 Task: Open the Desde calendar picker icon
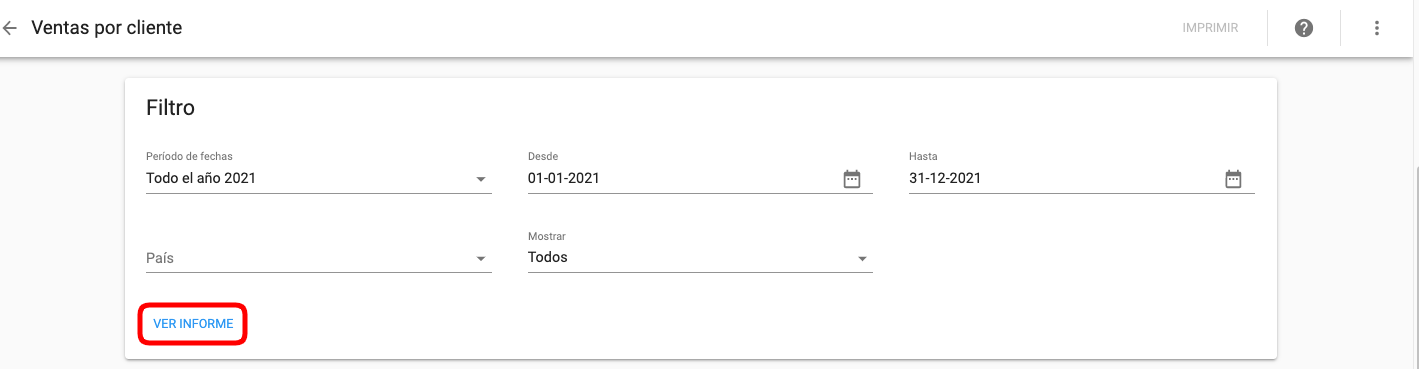coord(852,179)
